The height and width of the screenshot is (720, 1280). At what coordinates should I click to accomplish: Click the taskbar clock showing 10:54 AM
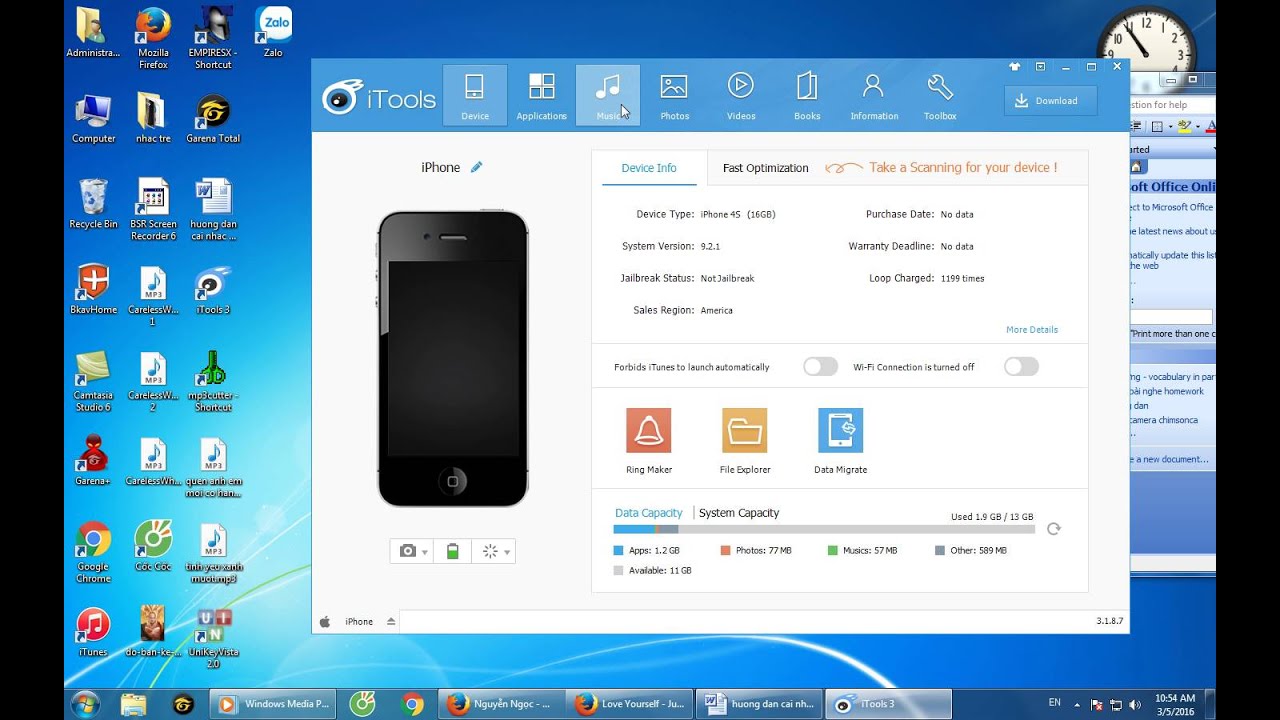1174,704
